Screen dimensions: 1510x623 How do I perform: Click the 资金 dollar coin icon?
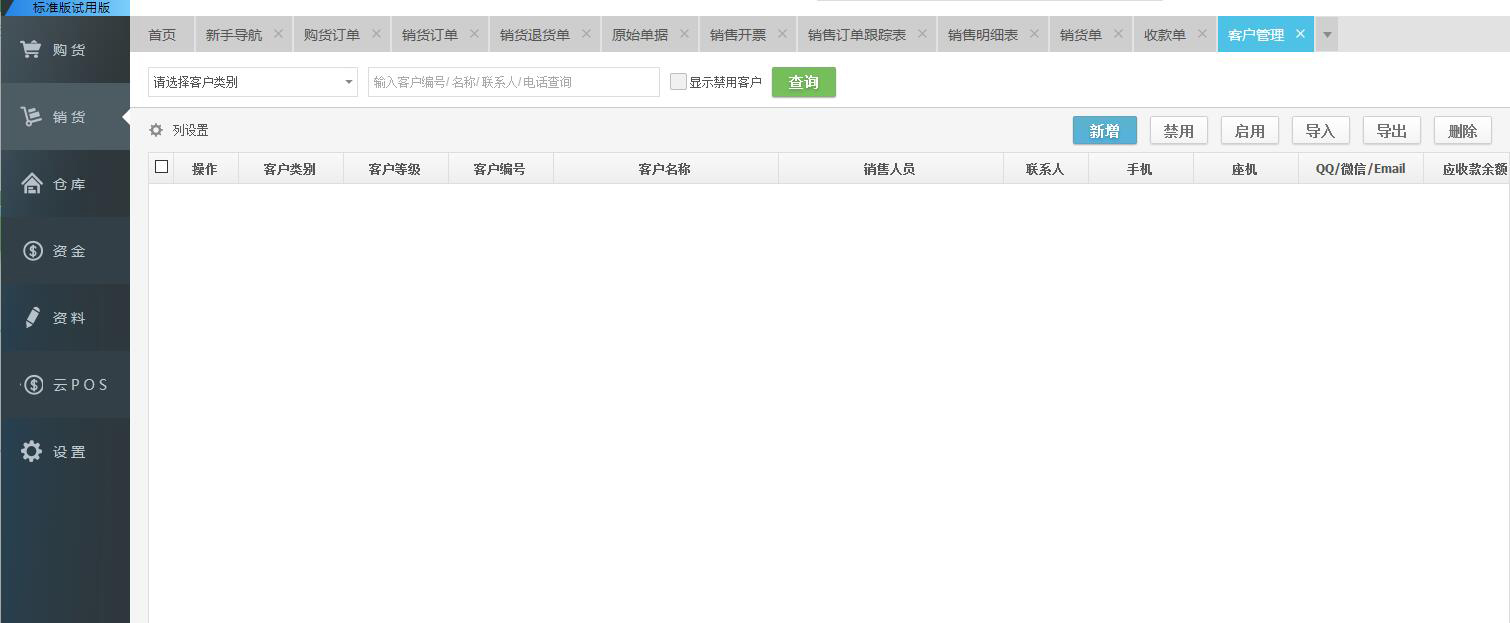point(32,251)
